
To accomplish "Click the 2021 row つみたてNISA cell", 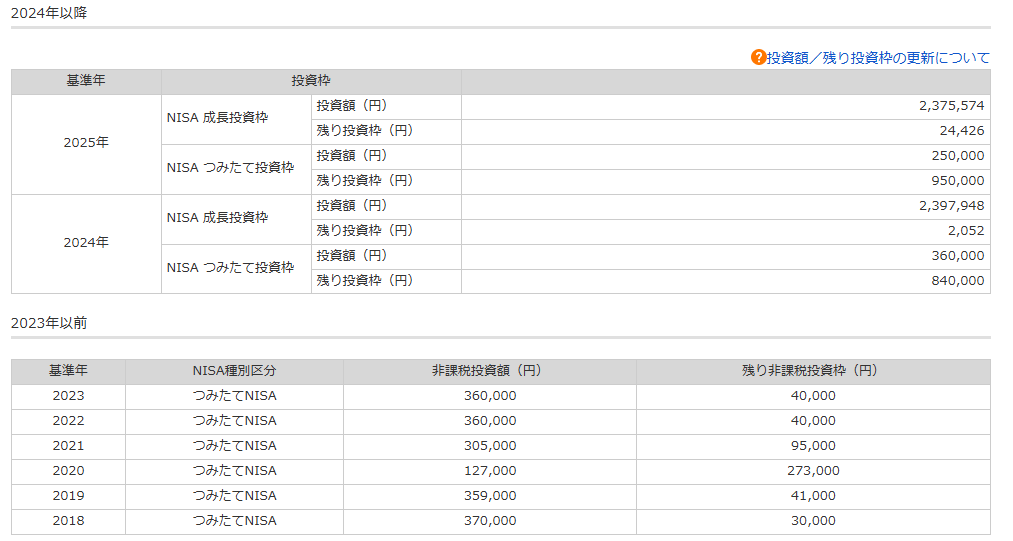I will (235, 447).
